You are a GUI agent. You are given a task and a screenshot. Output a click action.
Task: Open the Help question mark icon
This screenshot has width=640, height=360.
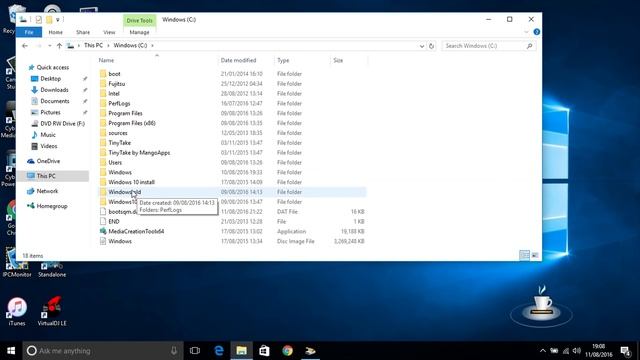pyautogui.click(x=536, y=32)
